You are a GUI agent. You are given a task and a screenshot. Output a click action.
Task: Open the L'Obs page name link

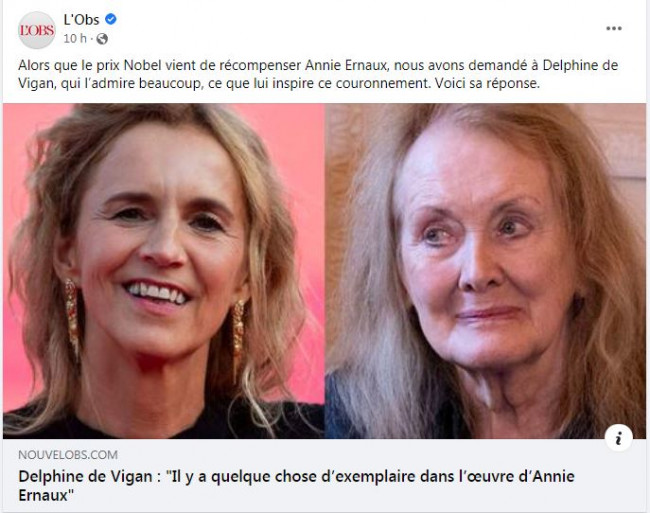pos(81,19)
